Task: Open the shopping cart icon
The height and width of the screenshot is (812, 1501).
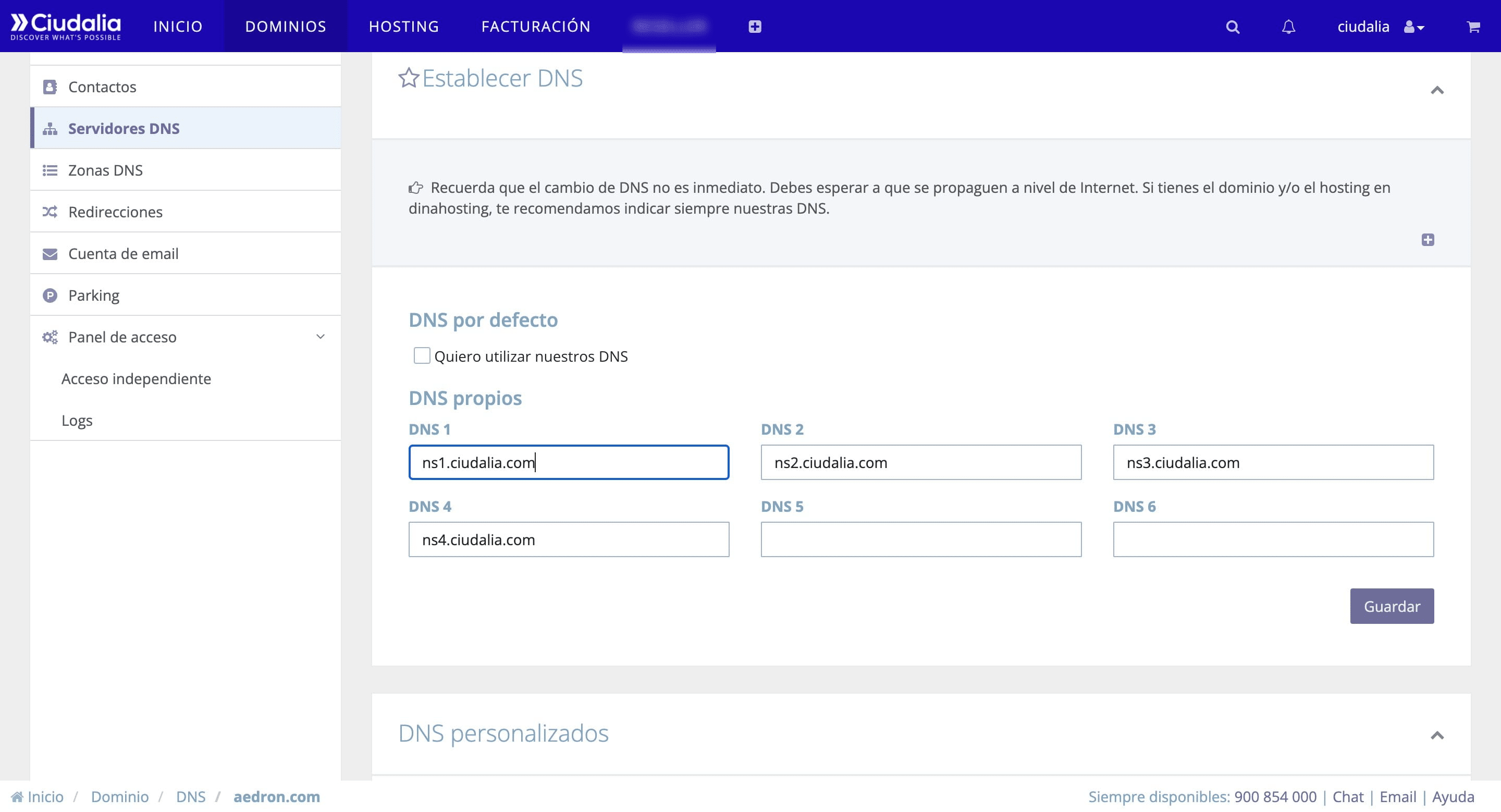Action: [1473, 27]
